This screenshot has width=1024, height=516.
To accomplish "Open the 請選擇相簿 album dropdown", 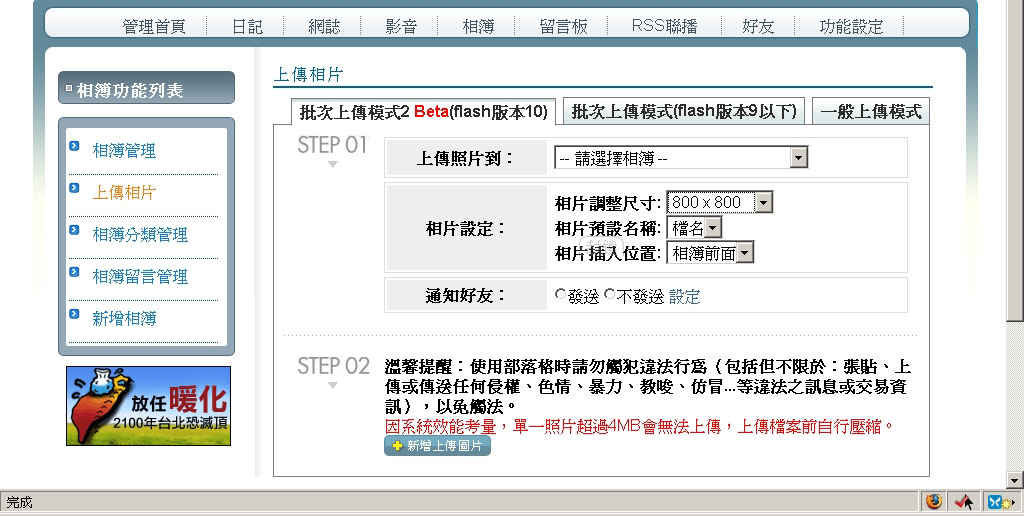I will pyautogui.click(x=681, y=157).
